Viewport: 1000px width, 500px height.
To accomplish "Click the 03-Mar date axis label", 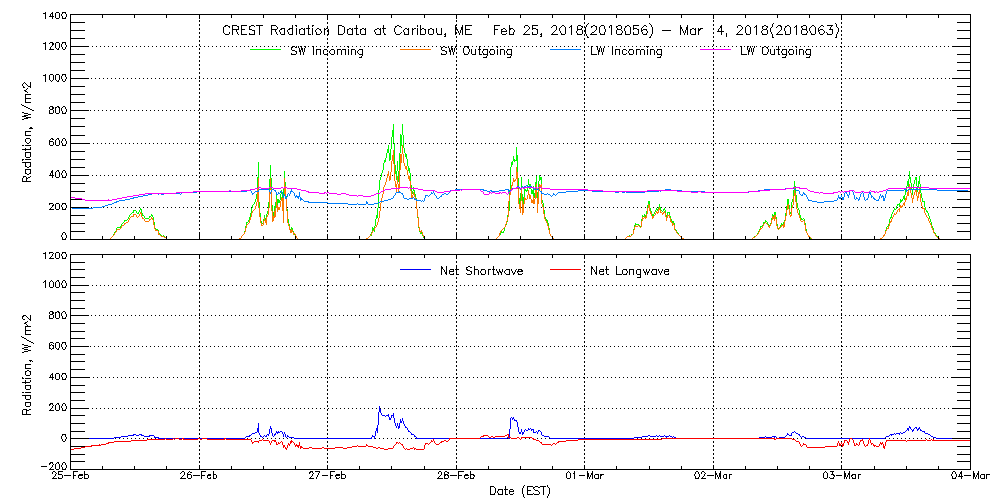I will (842, 477).
